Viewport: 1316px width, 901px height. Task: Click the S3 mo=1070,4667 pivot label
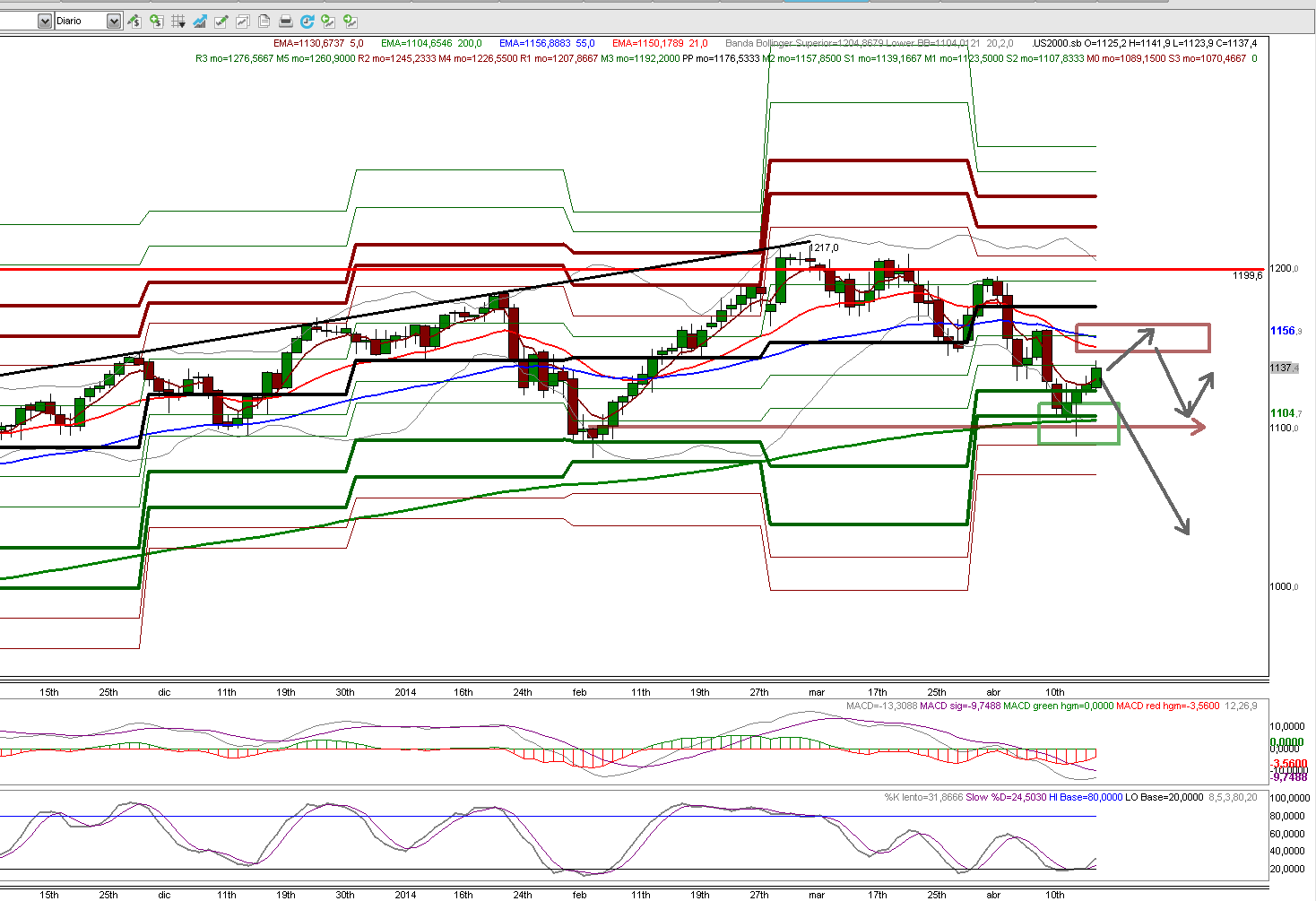(1207, 58)
